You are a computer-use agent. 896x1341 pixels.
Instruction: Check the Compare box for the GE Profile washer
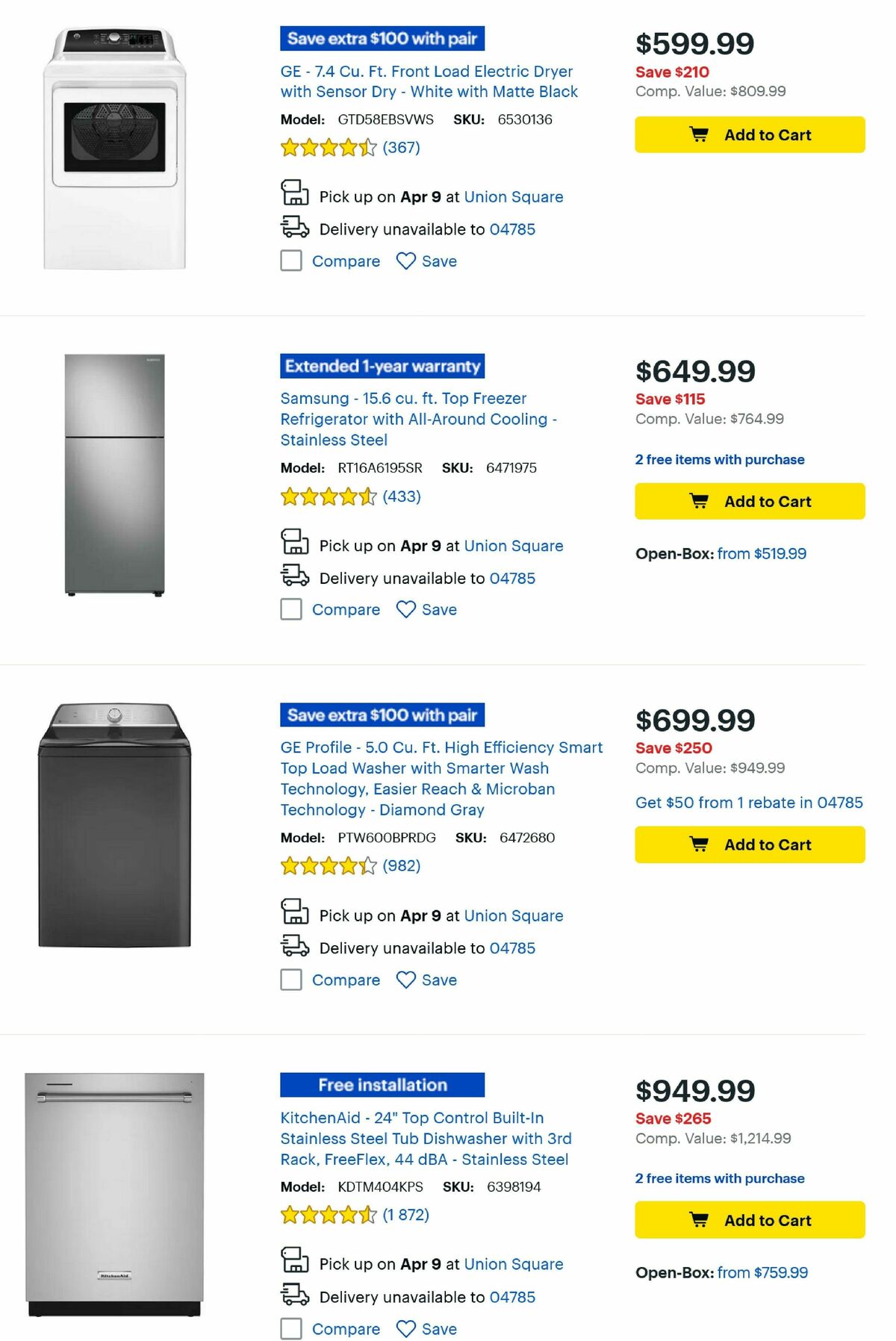290,980
